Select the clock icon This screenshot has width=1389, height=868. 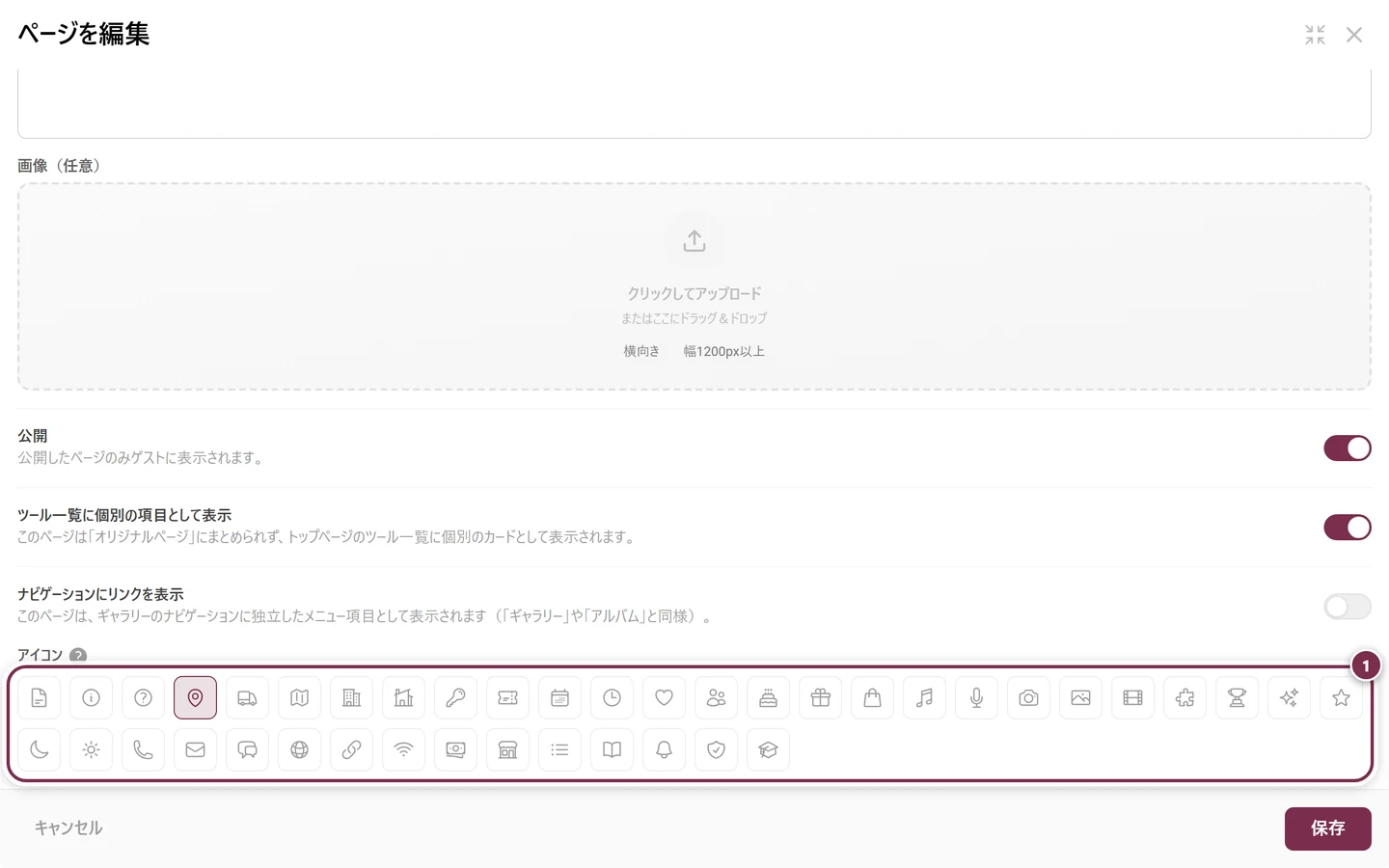pyautogui.click(x=612, y=697)
